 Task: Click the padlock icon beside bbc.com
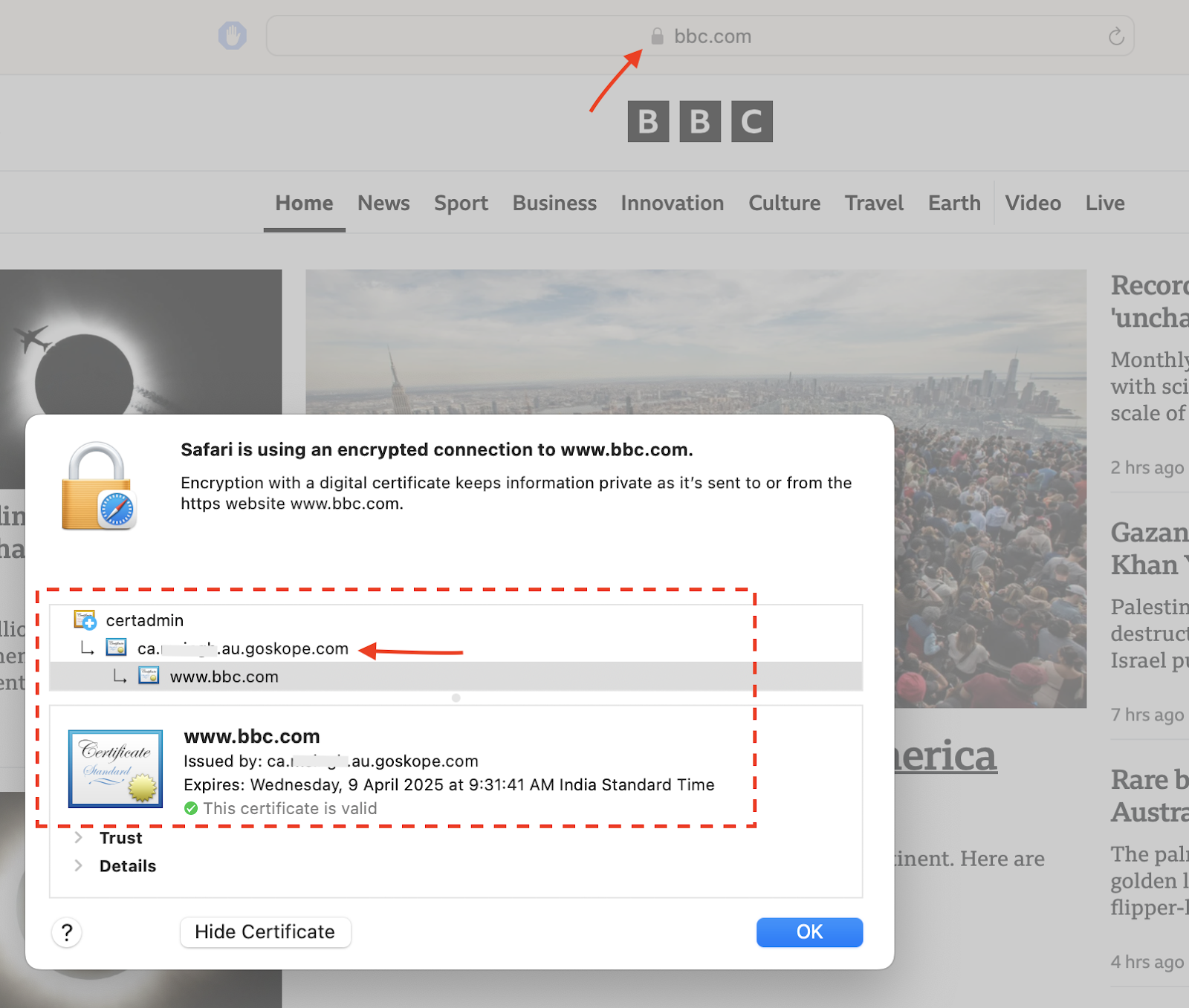[x=657, y=36]
